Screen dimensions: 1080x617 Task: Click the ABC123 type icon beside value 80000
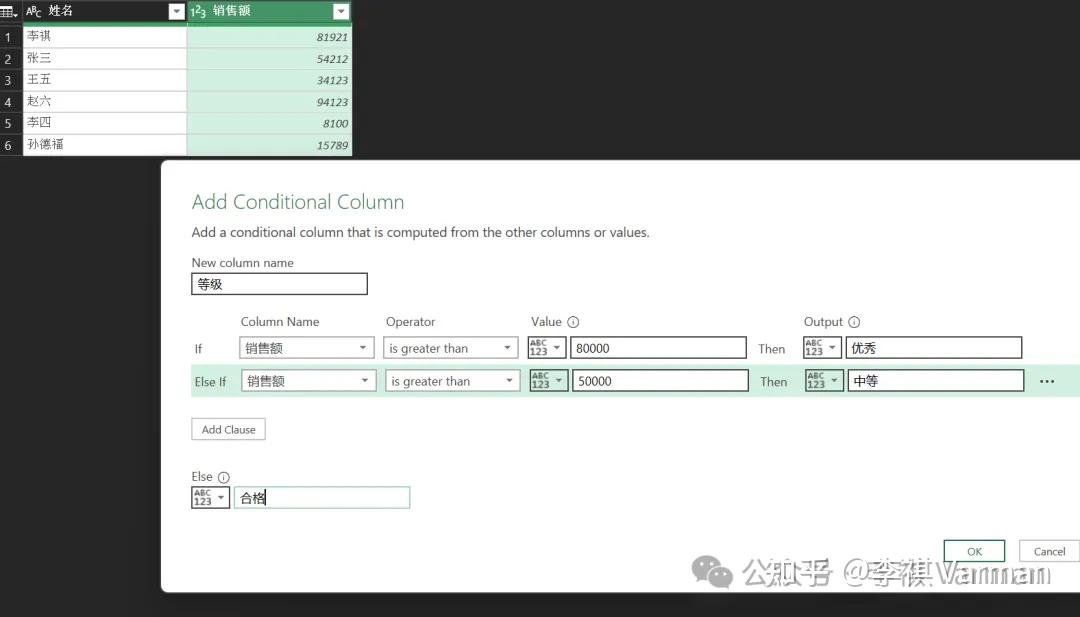coord(544,347)
